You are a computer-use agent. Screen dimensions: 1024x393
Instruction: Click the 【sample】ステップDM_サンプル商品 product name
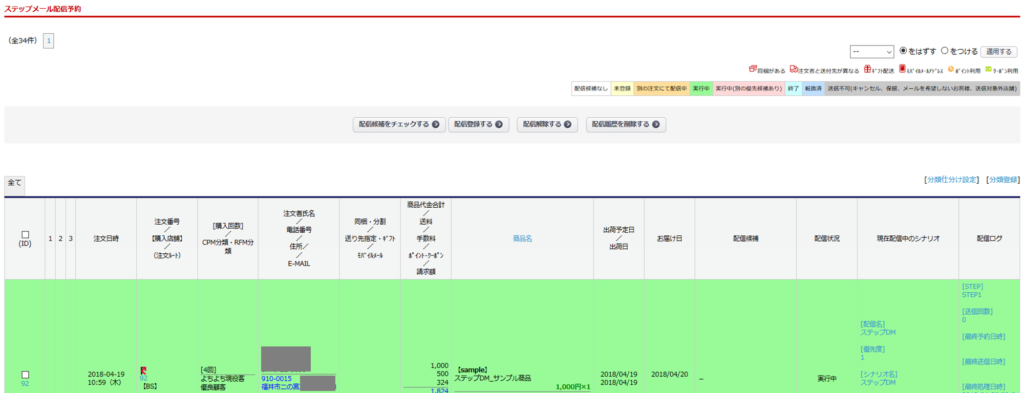tap(493, 374)
